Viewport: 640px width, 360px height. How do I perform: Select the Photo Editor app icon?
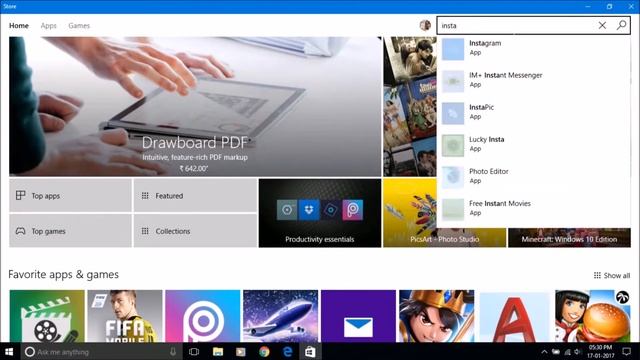(x=453, y=177)
